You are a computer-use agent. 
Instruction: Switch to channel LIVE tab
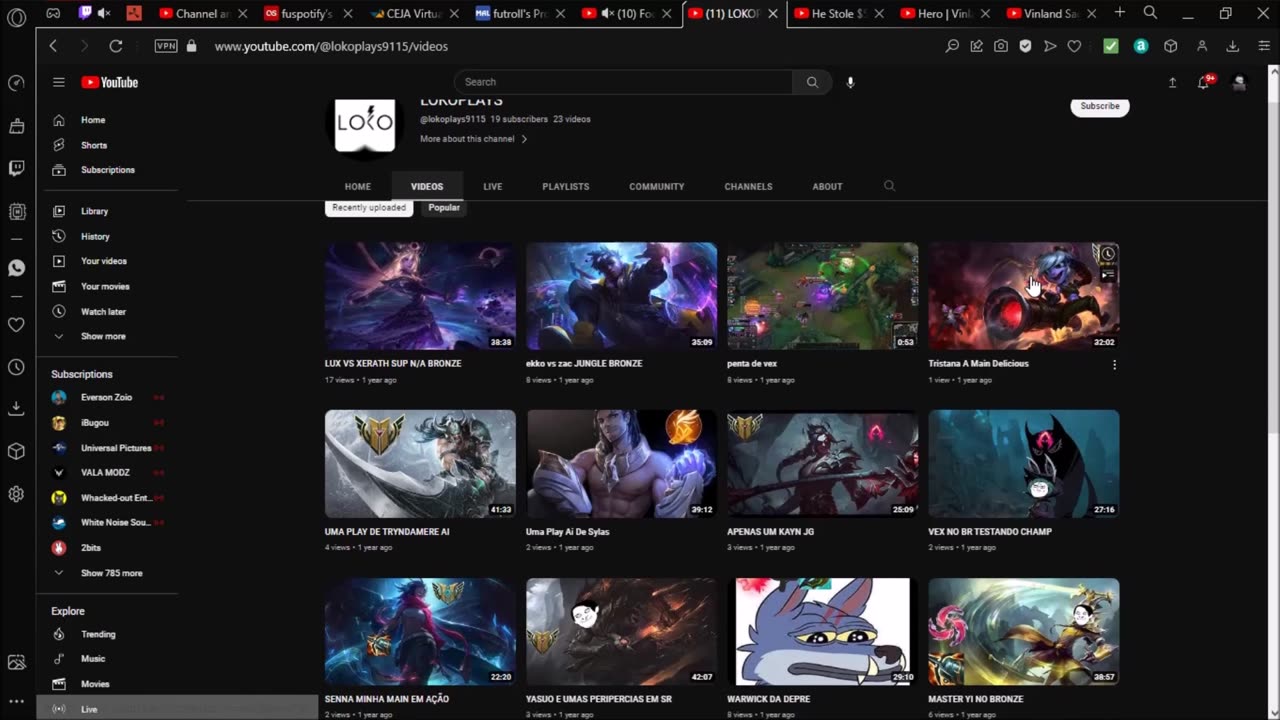click(x=492, y=186)
